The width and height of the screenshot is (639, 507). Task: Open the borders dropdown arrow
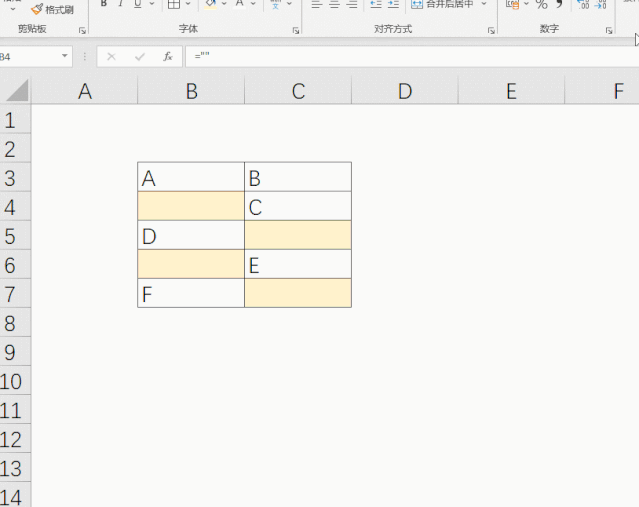(188, 4)
